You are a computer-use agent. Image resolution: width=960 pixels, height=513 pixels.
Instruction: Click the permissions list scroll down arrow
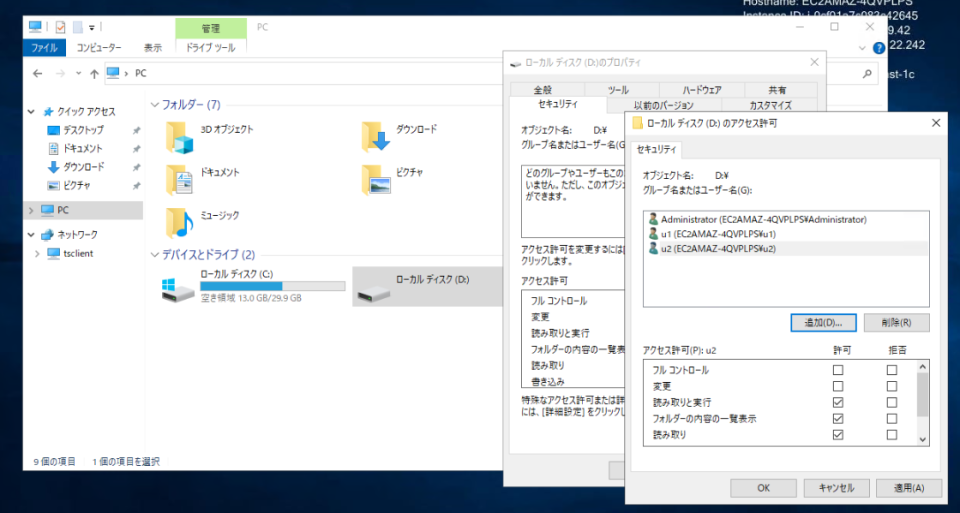923,439
